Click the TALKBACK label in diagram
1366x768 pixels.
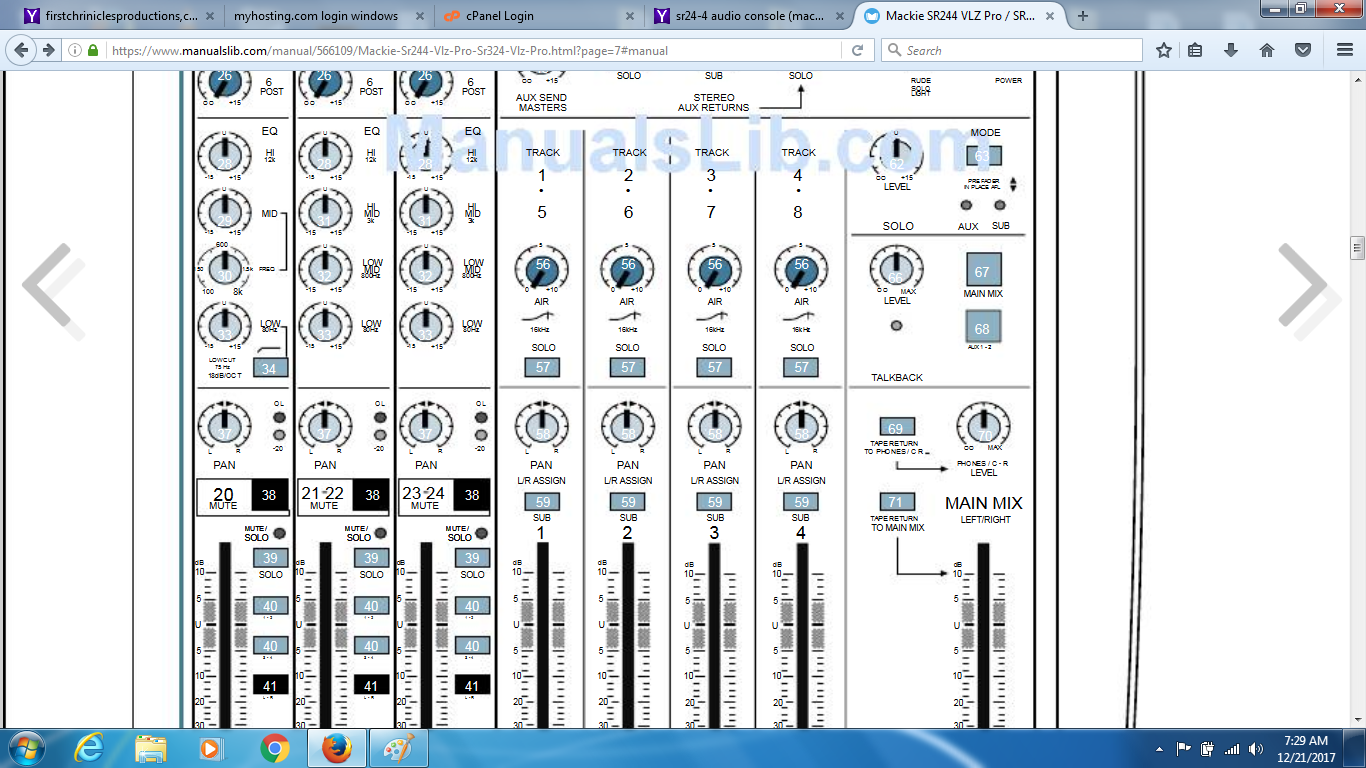[897, 377]
